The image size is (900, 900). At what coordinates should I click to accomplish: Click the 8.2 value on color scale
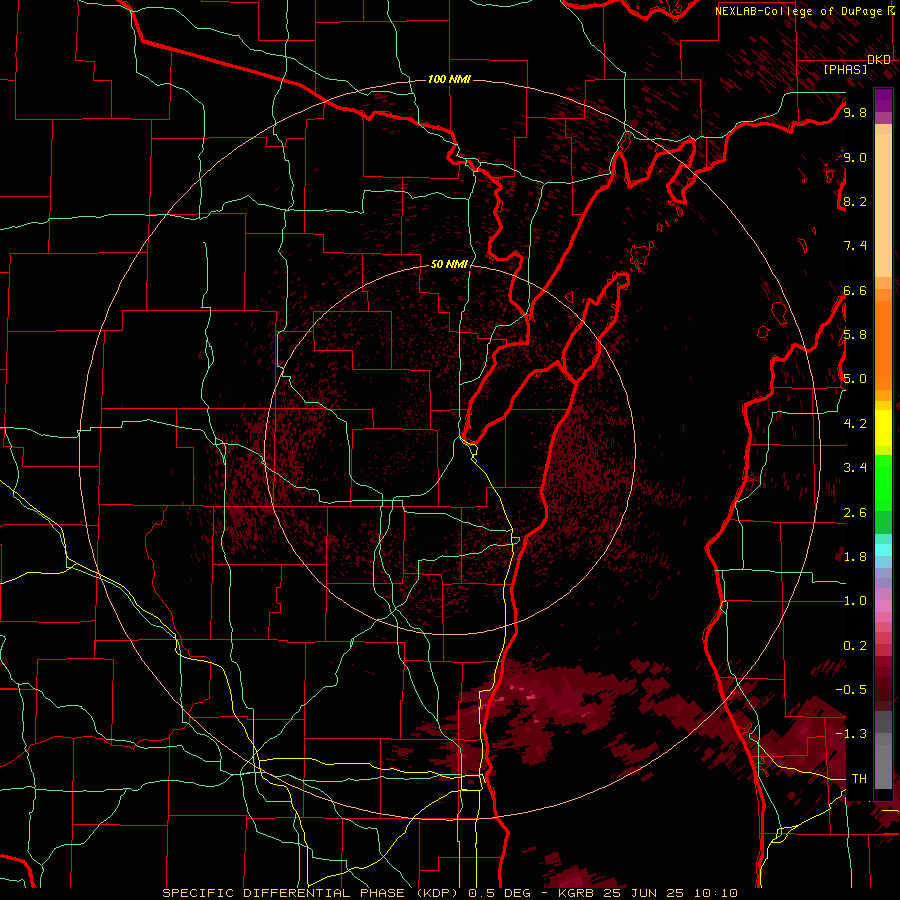[x=855, y=201]
